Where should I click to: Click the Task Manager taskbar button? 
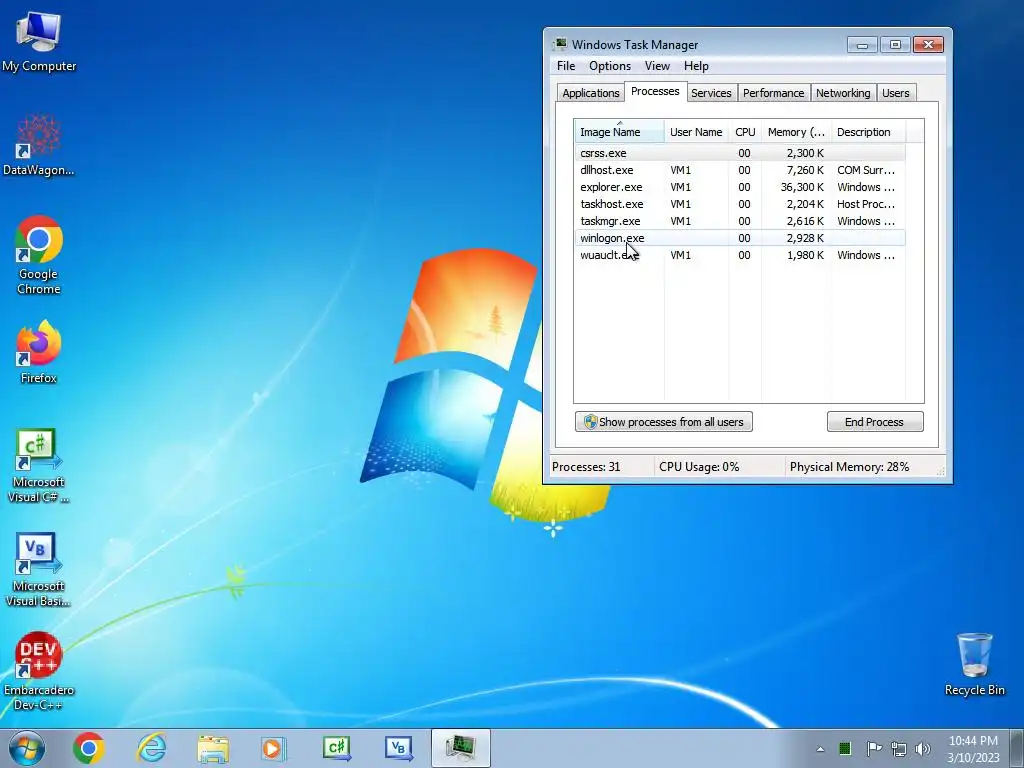pos(460,748)
